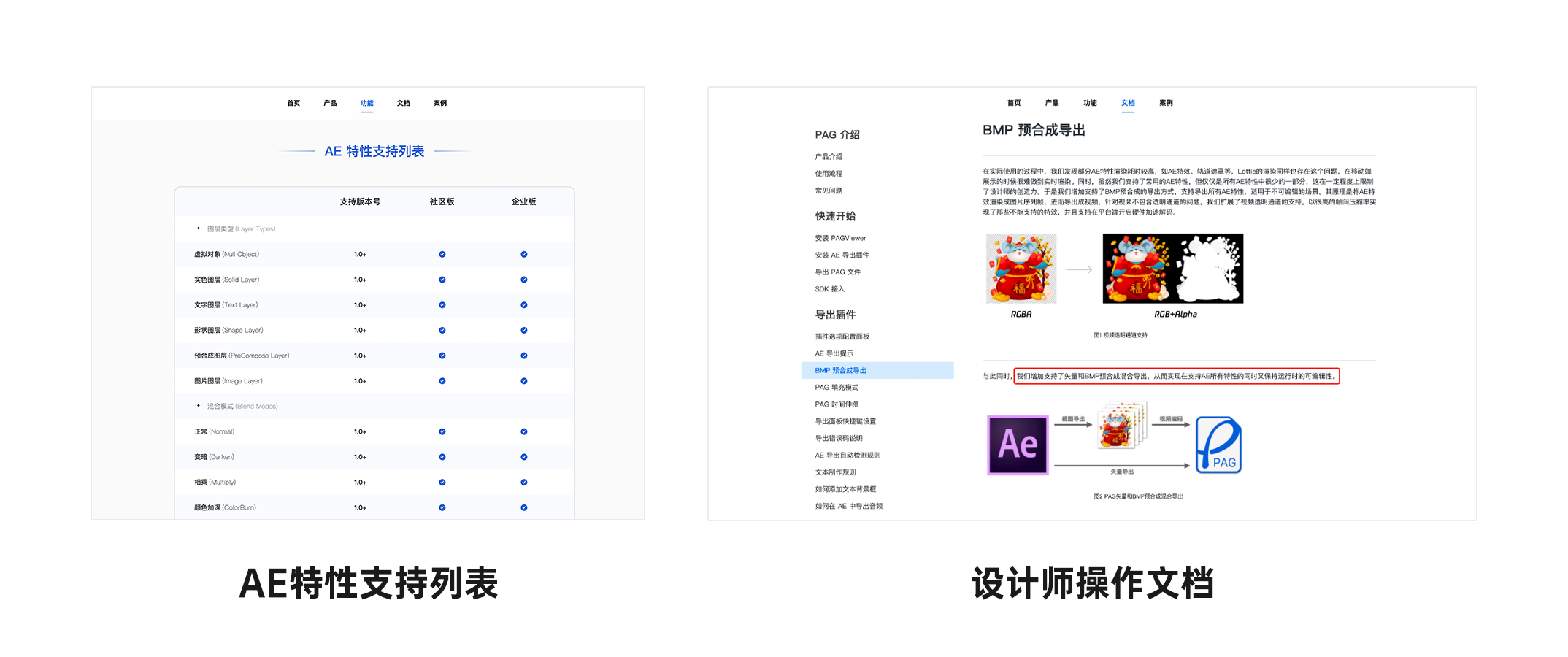This screenshot has width=1568, height=657.
Task: Click 1.0+ version in 虚拟对象 row
Action: (360, 254)
